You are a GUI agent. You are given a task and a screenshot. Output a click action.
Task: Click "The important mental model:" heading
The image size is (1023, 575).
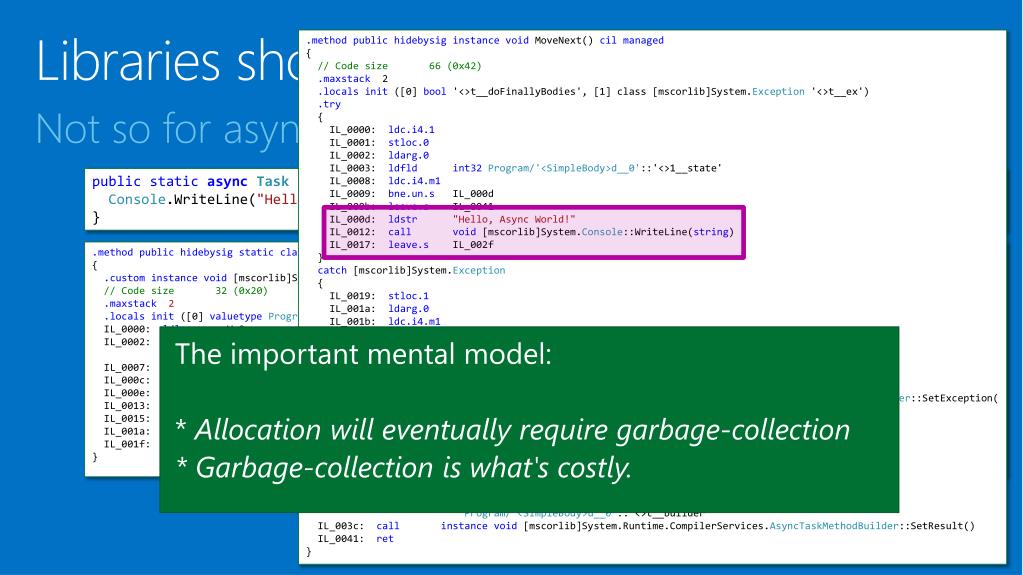coord(363,354)
